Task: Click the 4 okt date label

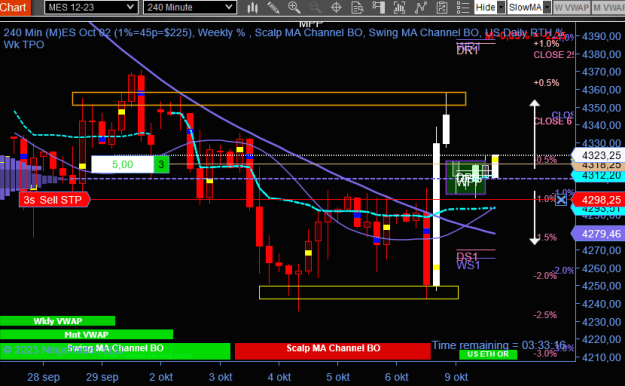Action: pyautogui.click(x=279, y=377)
